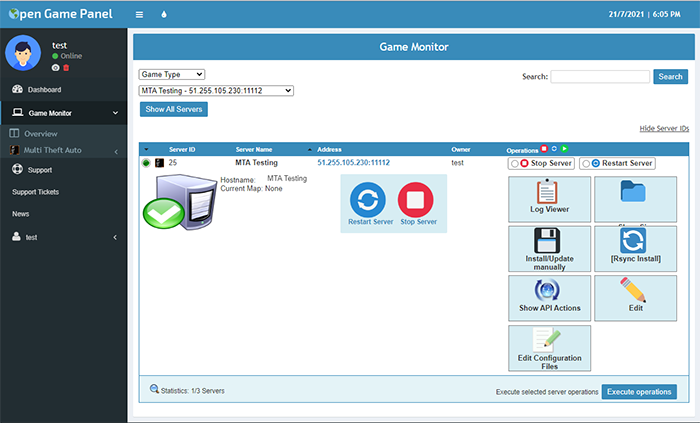Image resolution: width=700 pixels, height=423 pixels.
Task: Open Show API Actions tile
Action: click(549, 298)
